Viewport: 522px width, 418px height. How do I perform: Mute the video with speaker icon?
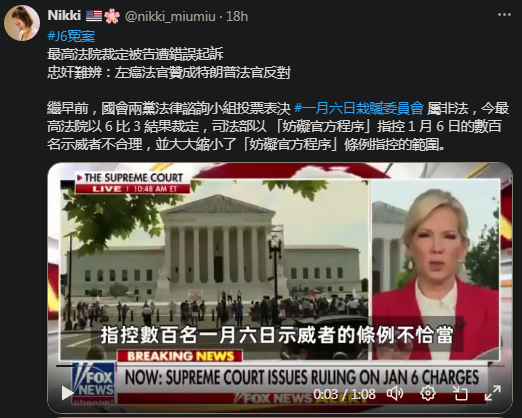tap(395, 394)
